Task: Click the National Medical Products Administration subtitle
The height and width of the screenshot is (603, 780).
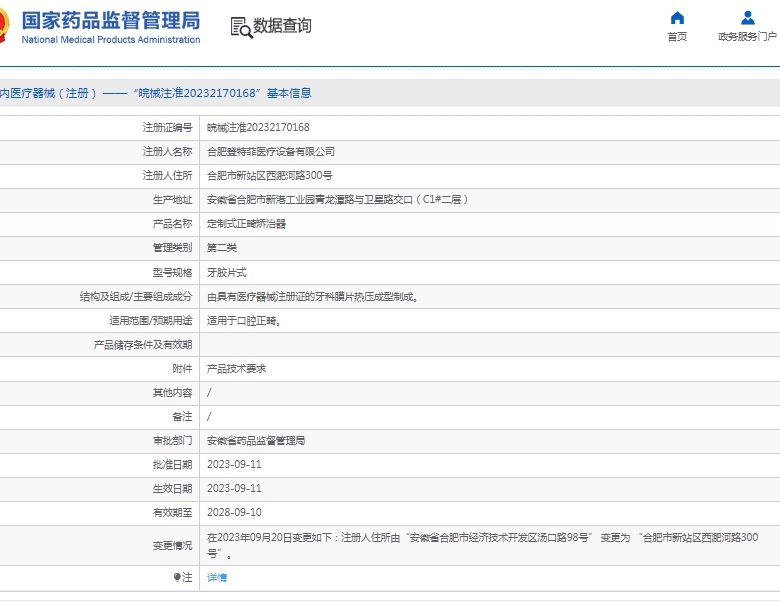Action: (111, 40)
